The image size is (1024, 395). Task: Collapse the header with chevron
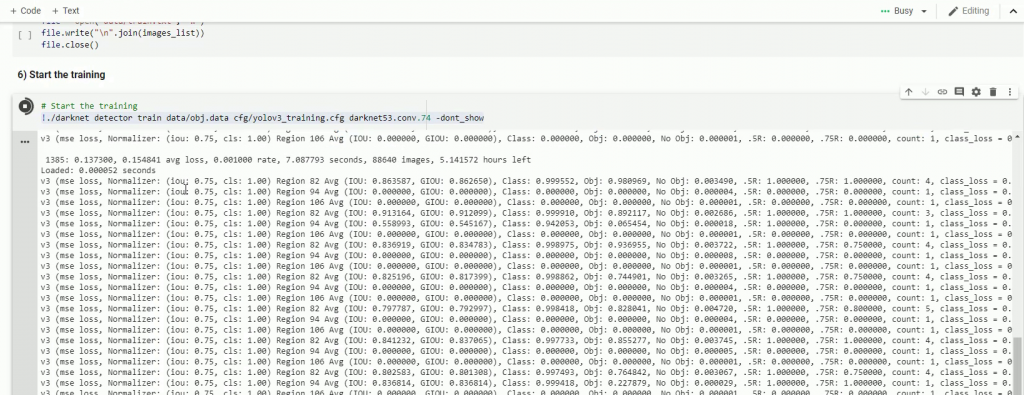click(x=1013, y=11)
